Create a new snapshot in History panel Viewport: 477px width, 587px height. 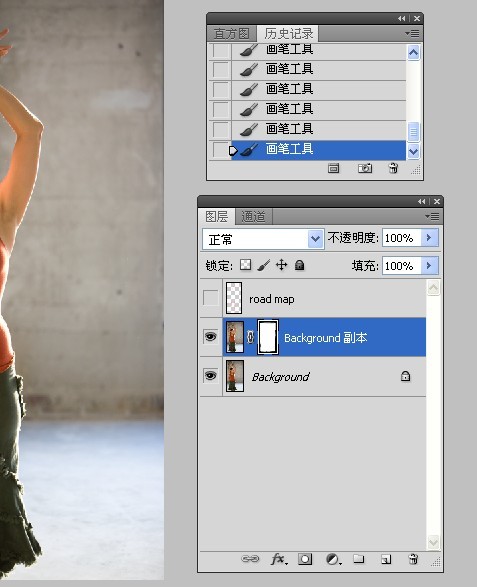point(365,168)
